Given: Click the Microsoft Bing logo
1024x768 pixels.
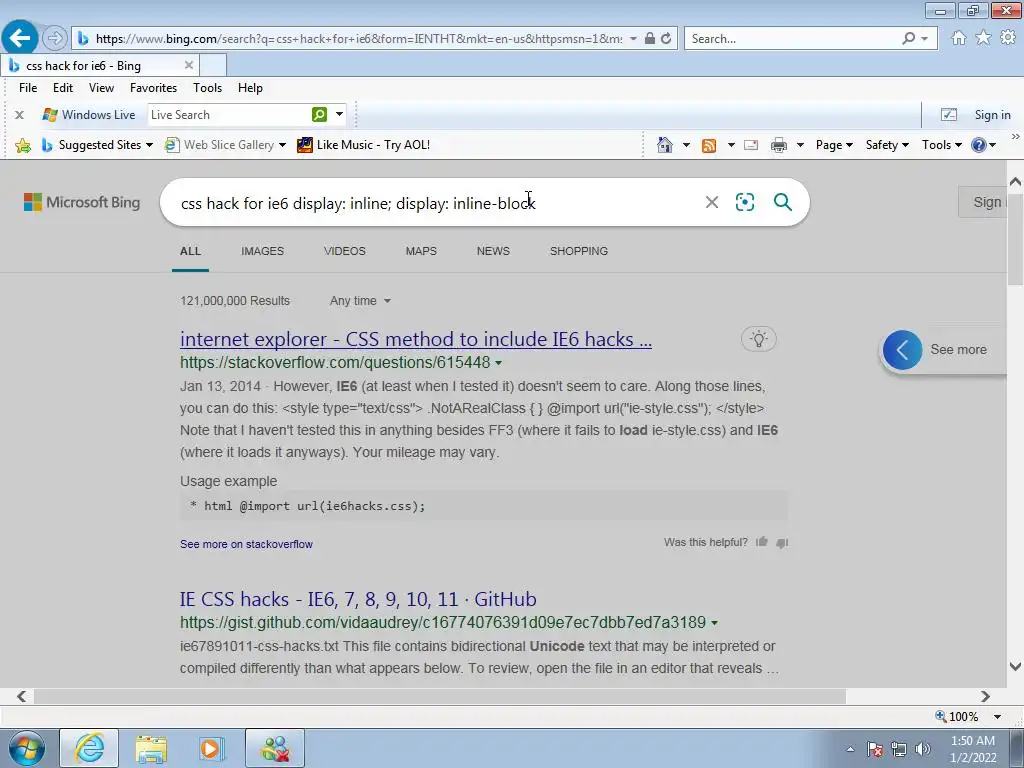Looking at the screenshot, I should click(82, 202).
